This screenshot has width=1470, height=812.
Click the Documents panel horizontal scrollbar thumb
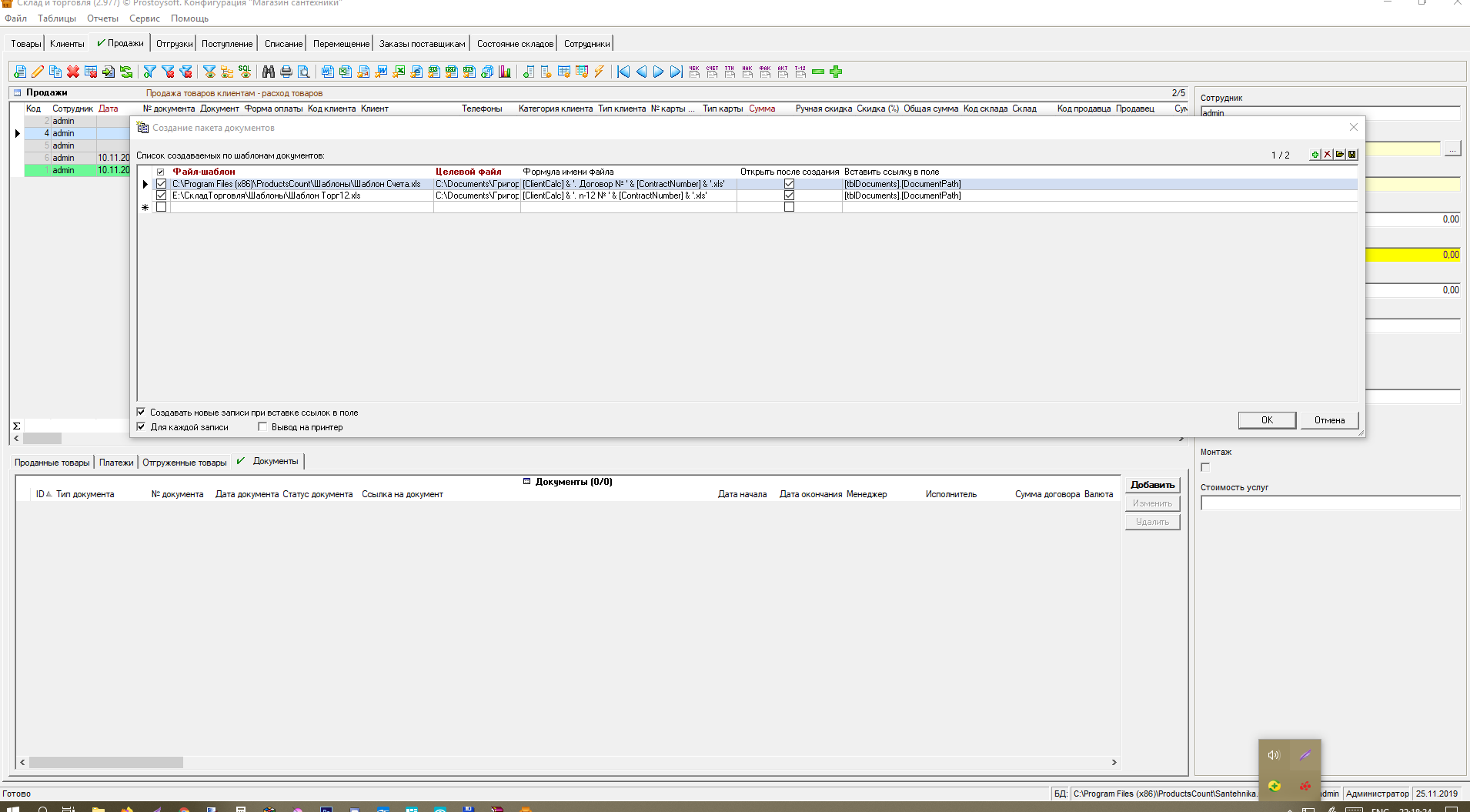tap(106, 762)
